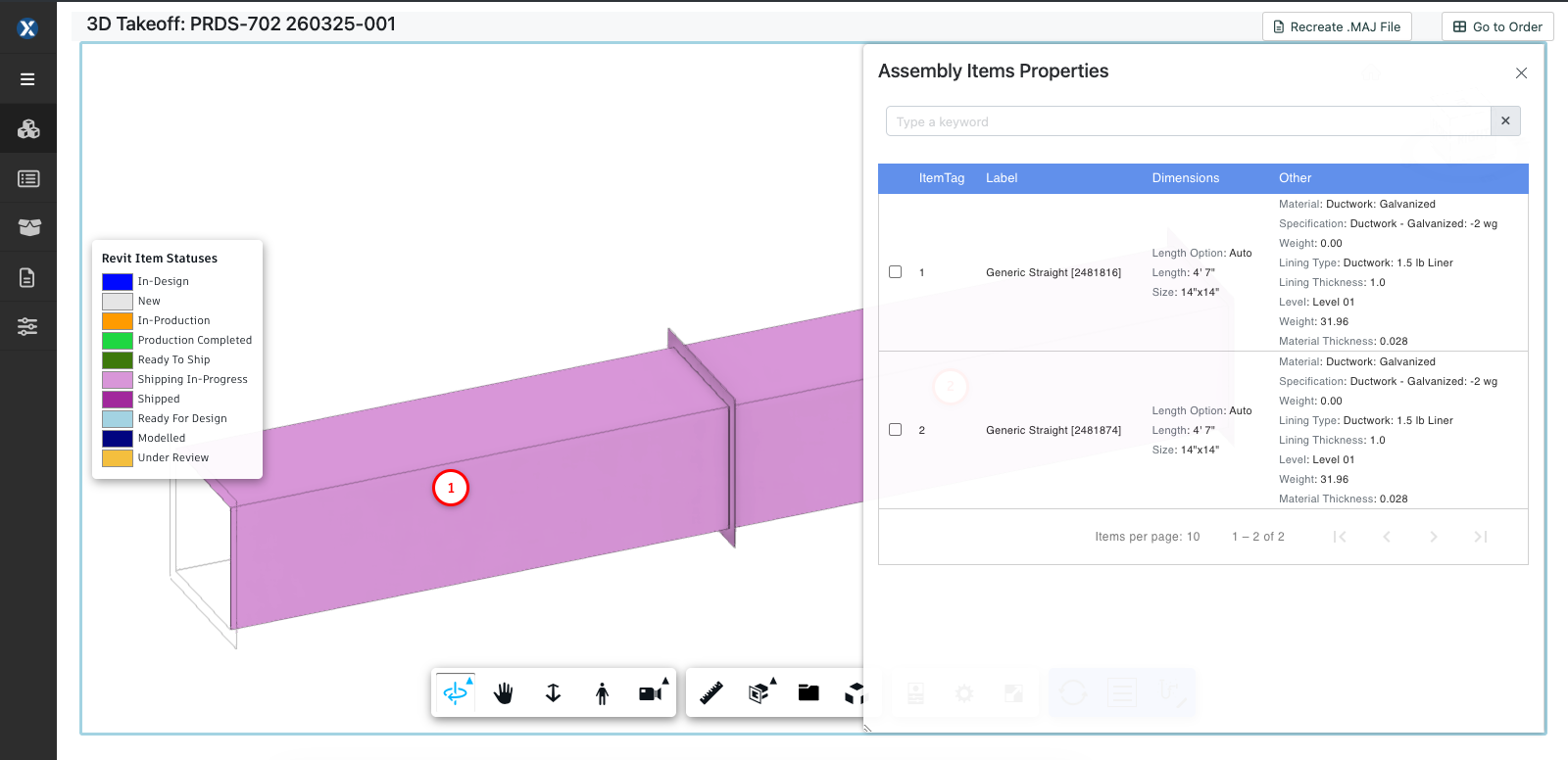Viewport: 1568px width, 760px height.
Task: Close the Assembly Items Properties panel
Action: [x=1521, y=73]
